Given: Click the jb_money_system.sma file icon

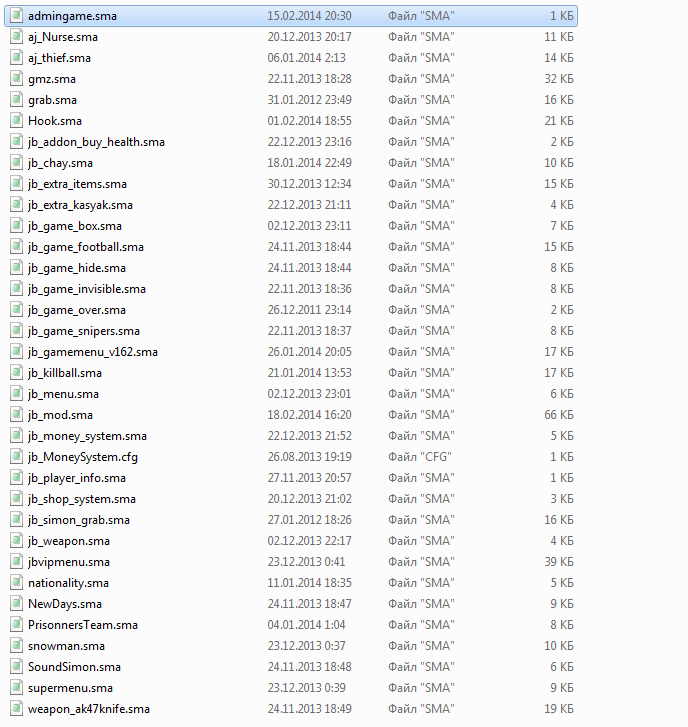Looking at the screenshot, I should [16, 436].
